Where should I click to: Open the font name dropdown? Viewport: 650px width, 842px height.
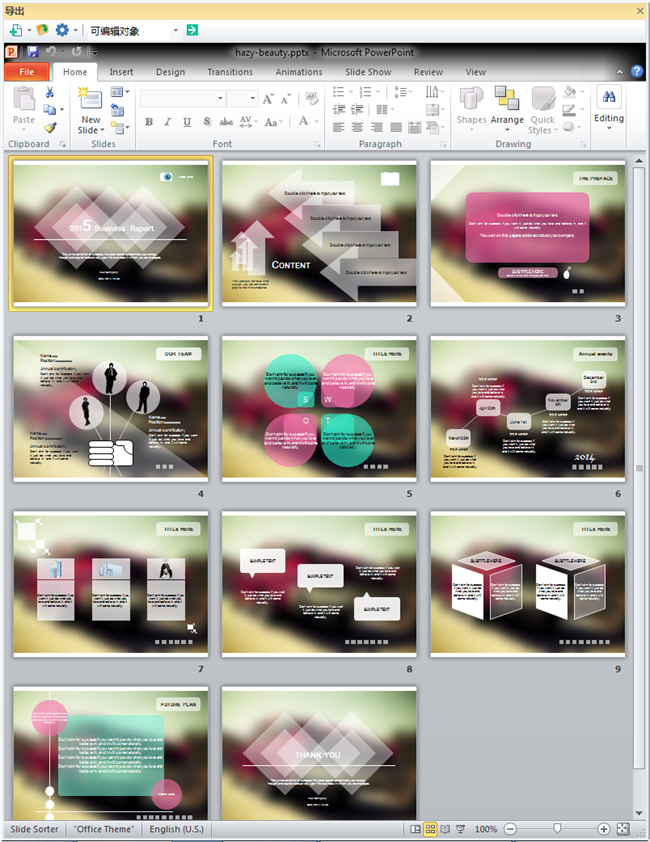[x=220, y=98]
